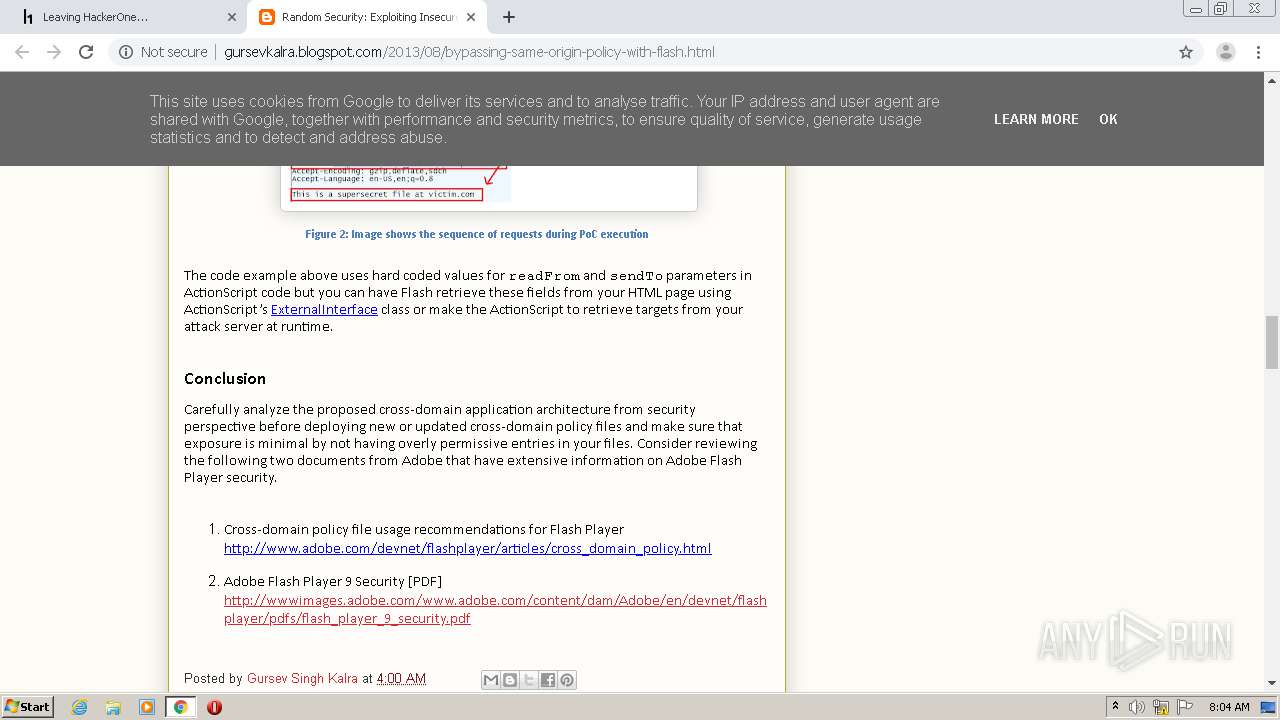1280x720 pixels.
Task: Close the Leaving HackerOne tab
Action: point(232,17)
